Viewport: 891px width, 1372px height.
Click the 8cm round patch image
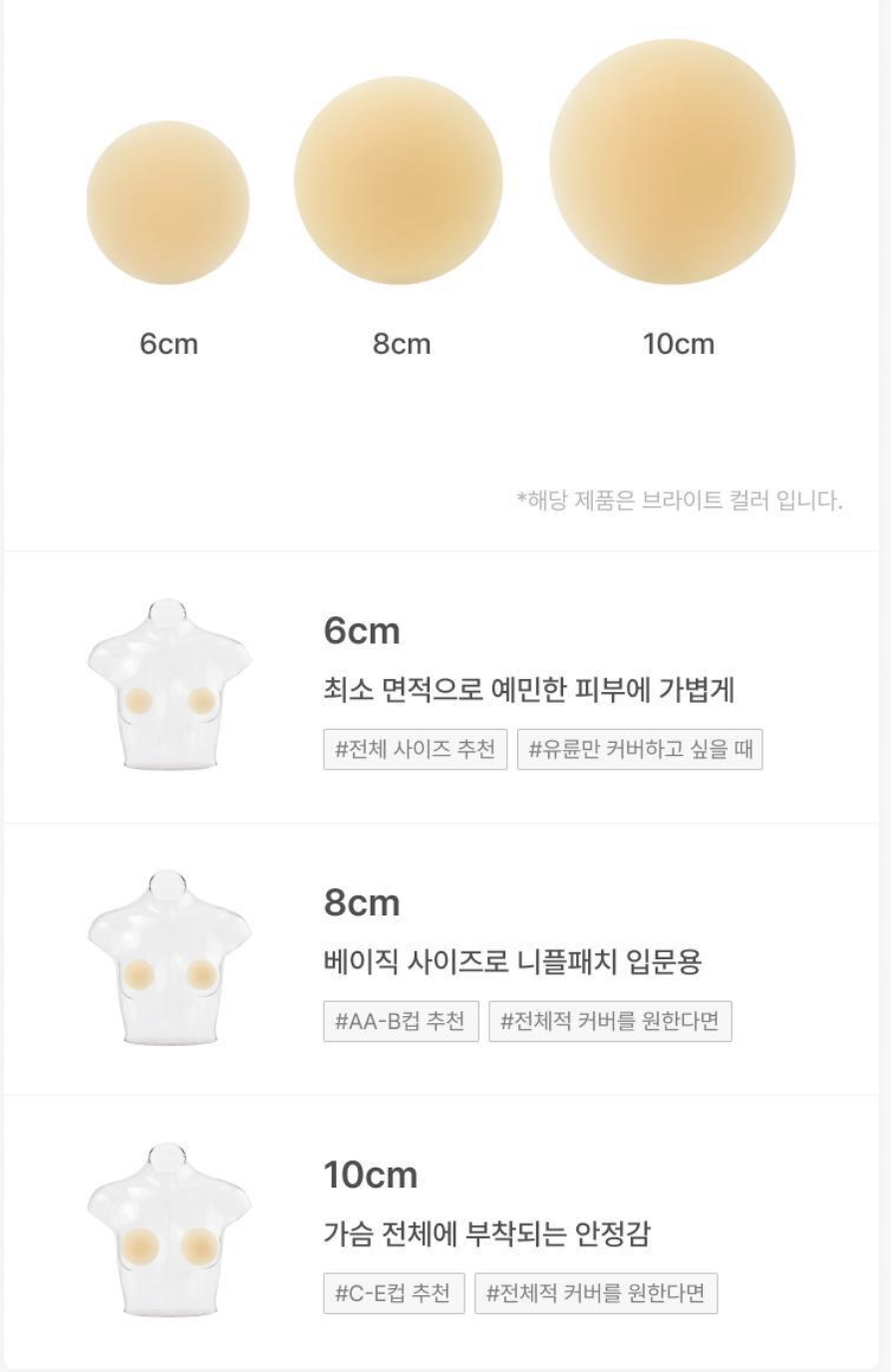tap(399, 180)
